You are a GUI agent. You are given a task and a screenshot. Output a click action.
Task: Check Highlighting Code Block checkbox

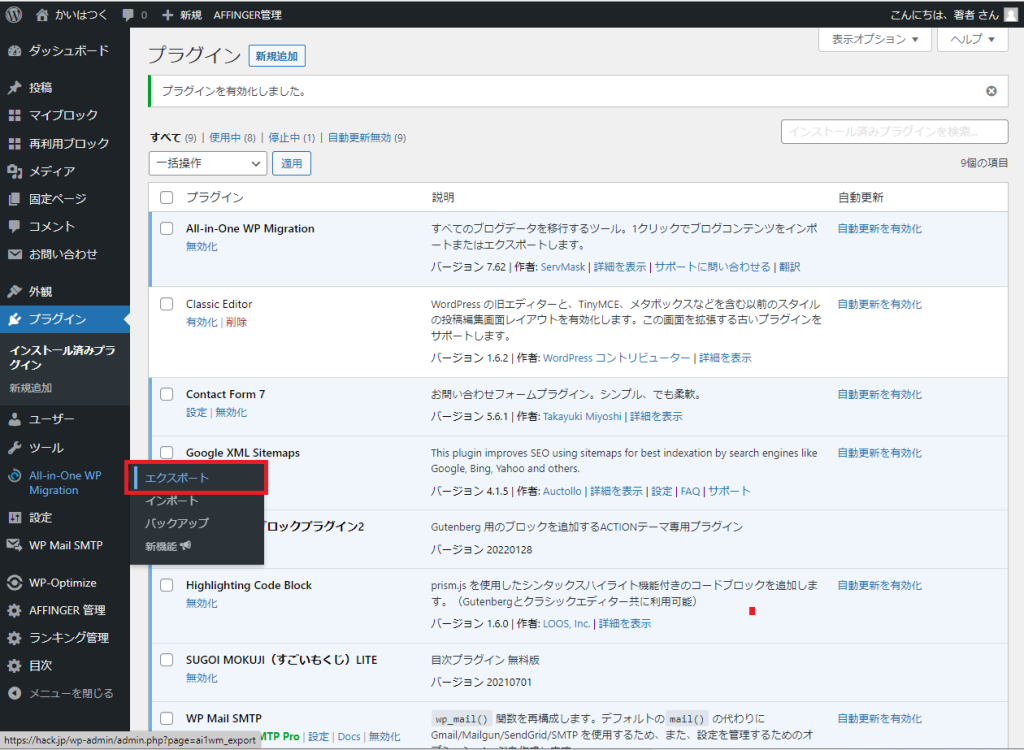(167, 585)
